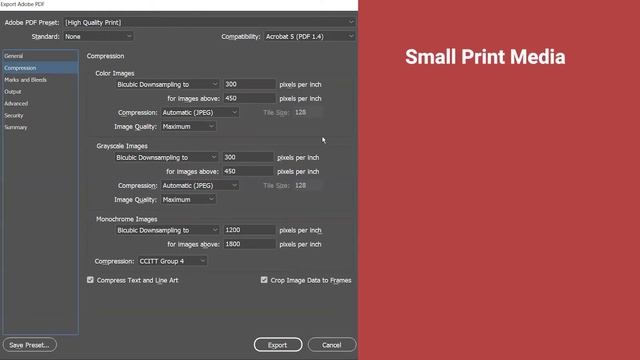Click Monochrome Images 1200 ppi field

click(x=249, y=230)
